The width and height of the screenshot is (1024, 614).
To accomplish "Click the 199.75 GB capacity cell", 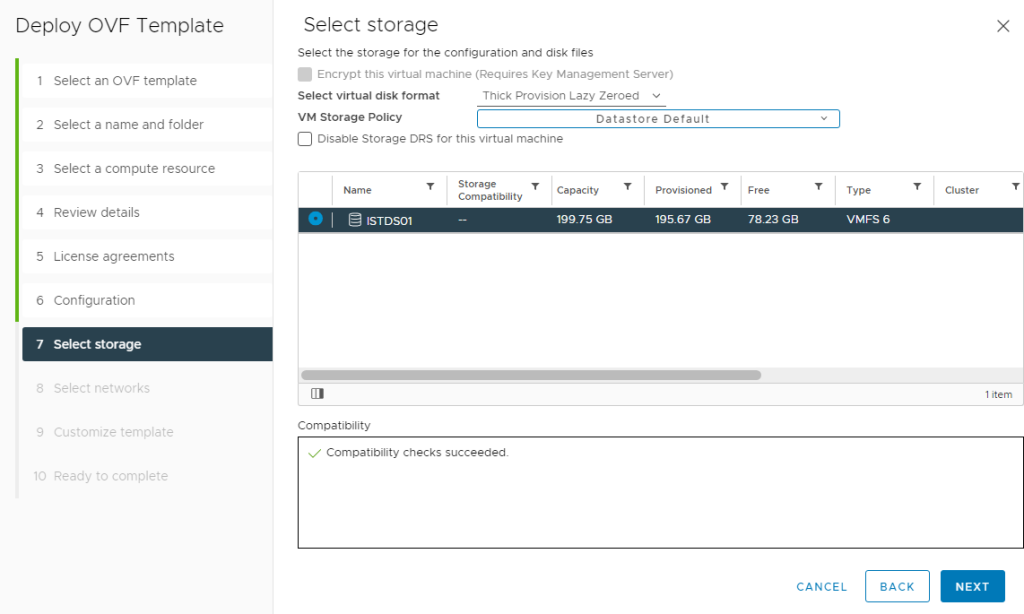I will (584, 219).
